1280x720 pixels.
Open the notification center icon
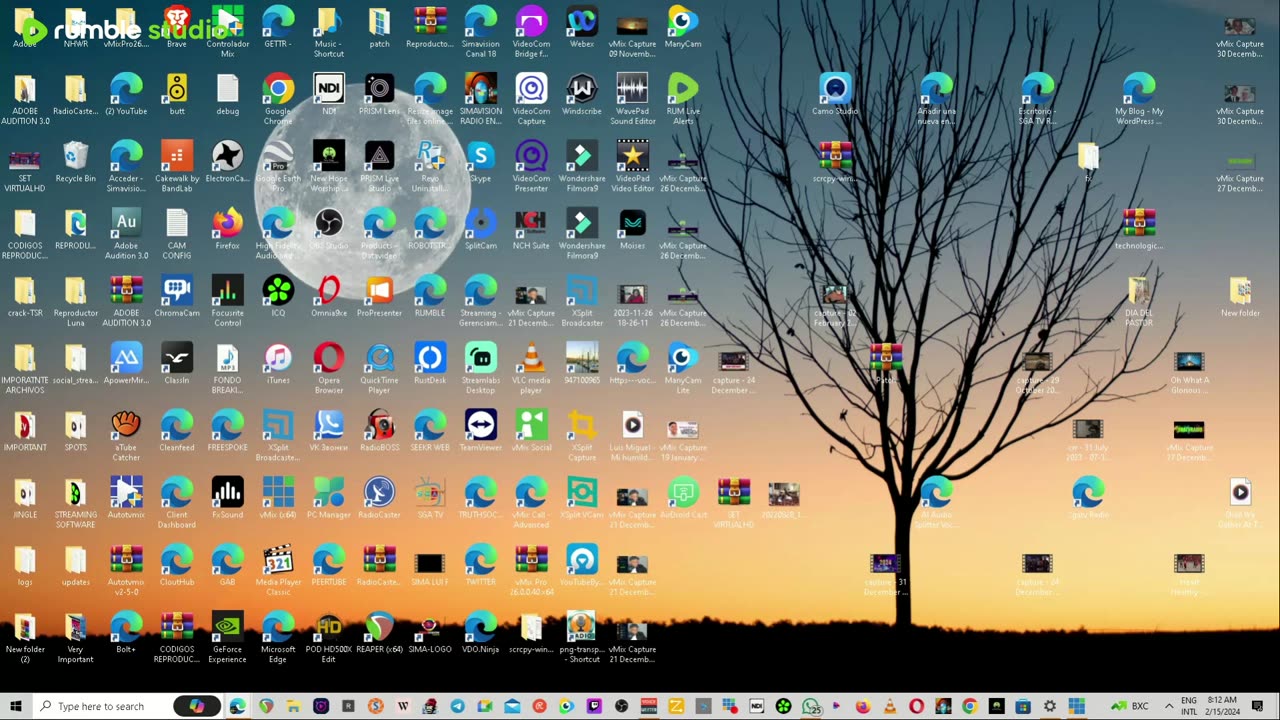[1258, 706]
